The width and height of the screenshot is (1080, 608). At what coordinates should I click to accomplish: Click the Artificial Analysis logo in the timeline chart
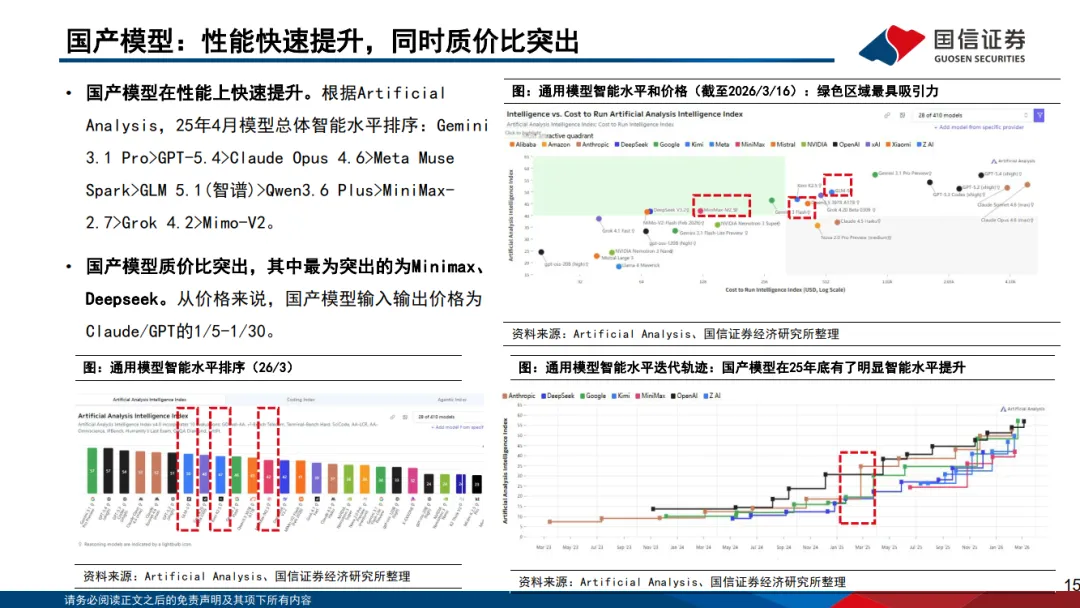[1023, 409]
